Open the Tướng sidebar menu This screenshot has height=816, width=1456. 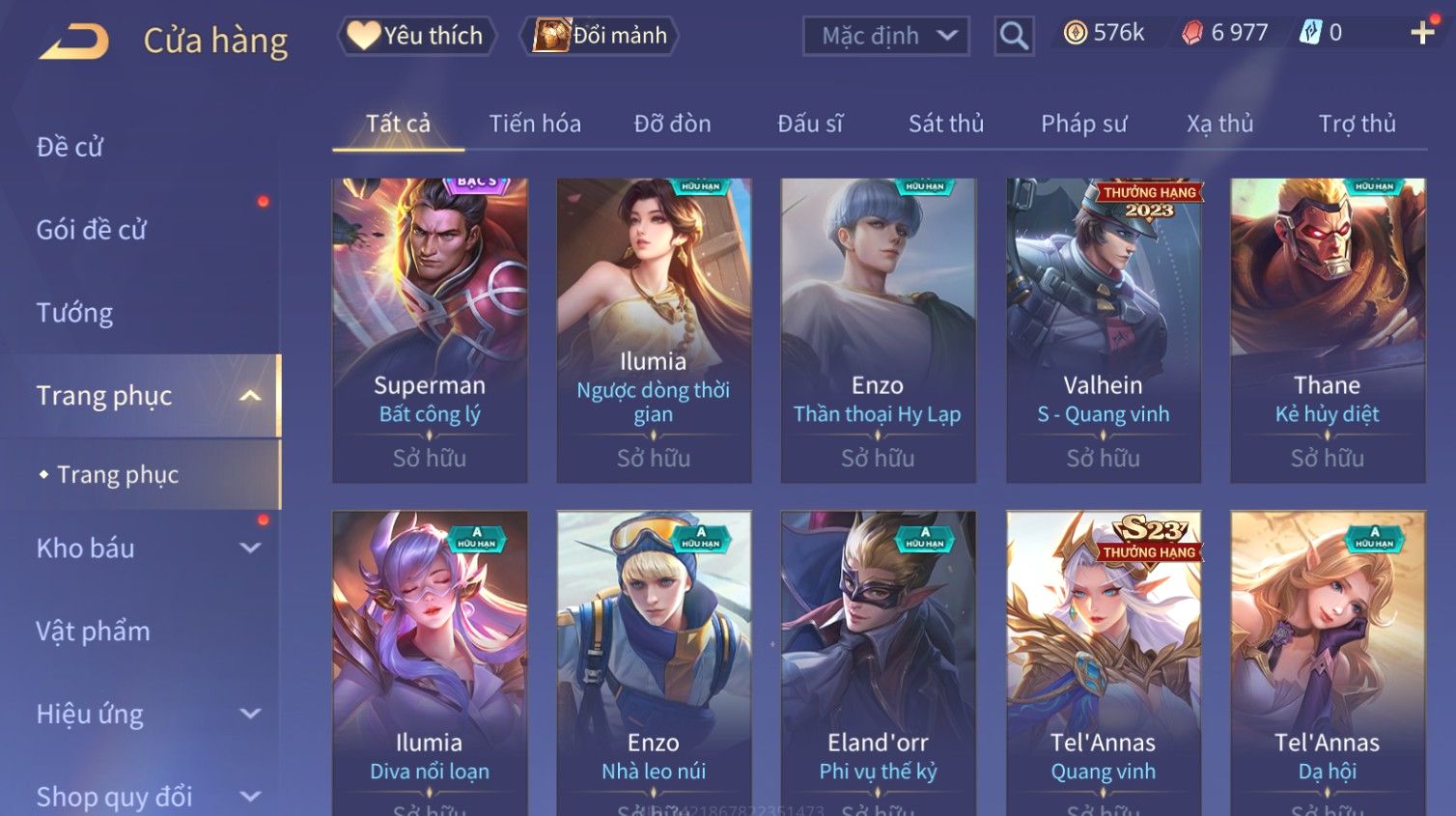[x=74, y=313]
